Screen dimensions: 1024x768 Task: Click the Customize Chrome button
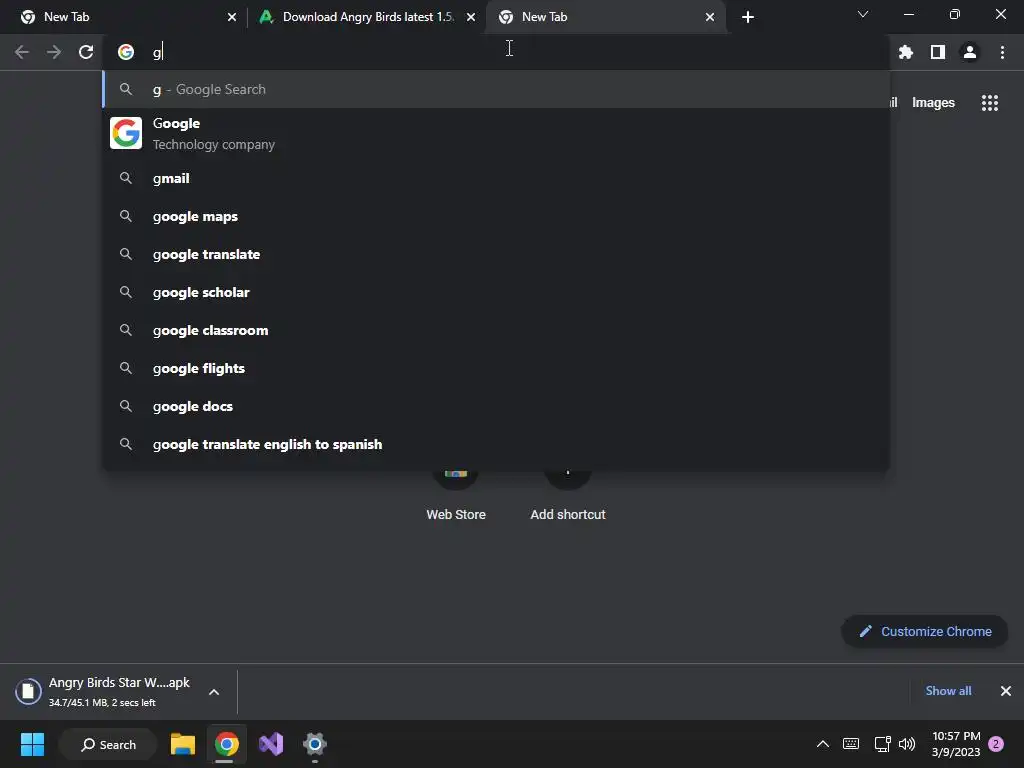point(925,632)
